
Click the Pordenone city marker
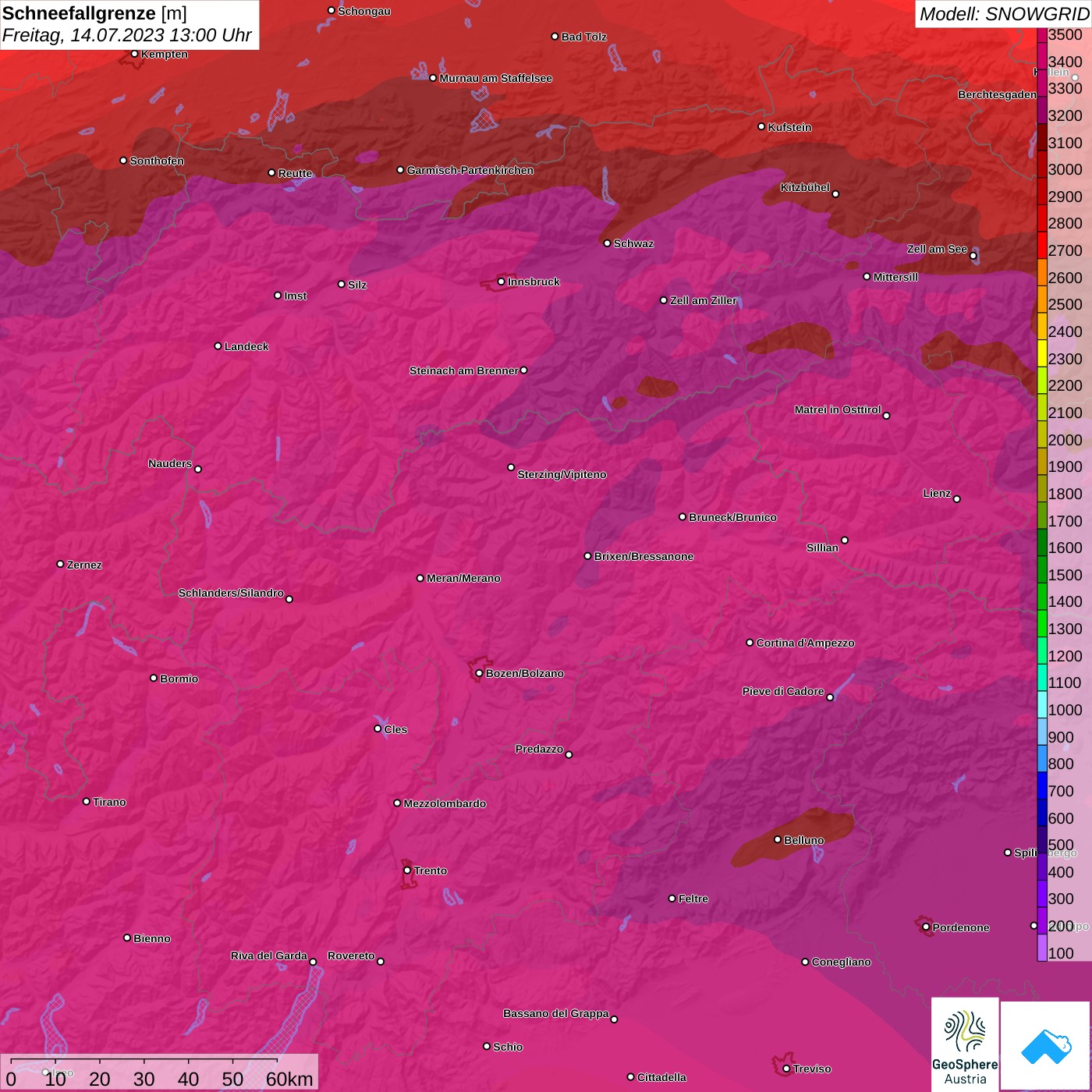926,927
